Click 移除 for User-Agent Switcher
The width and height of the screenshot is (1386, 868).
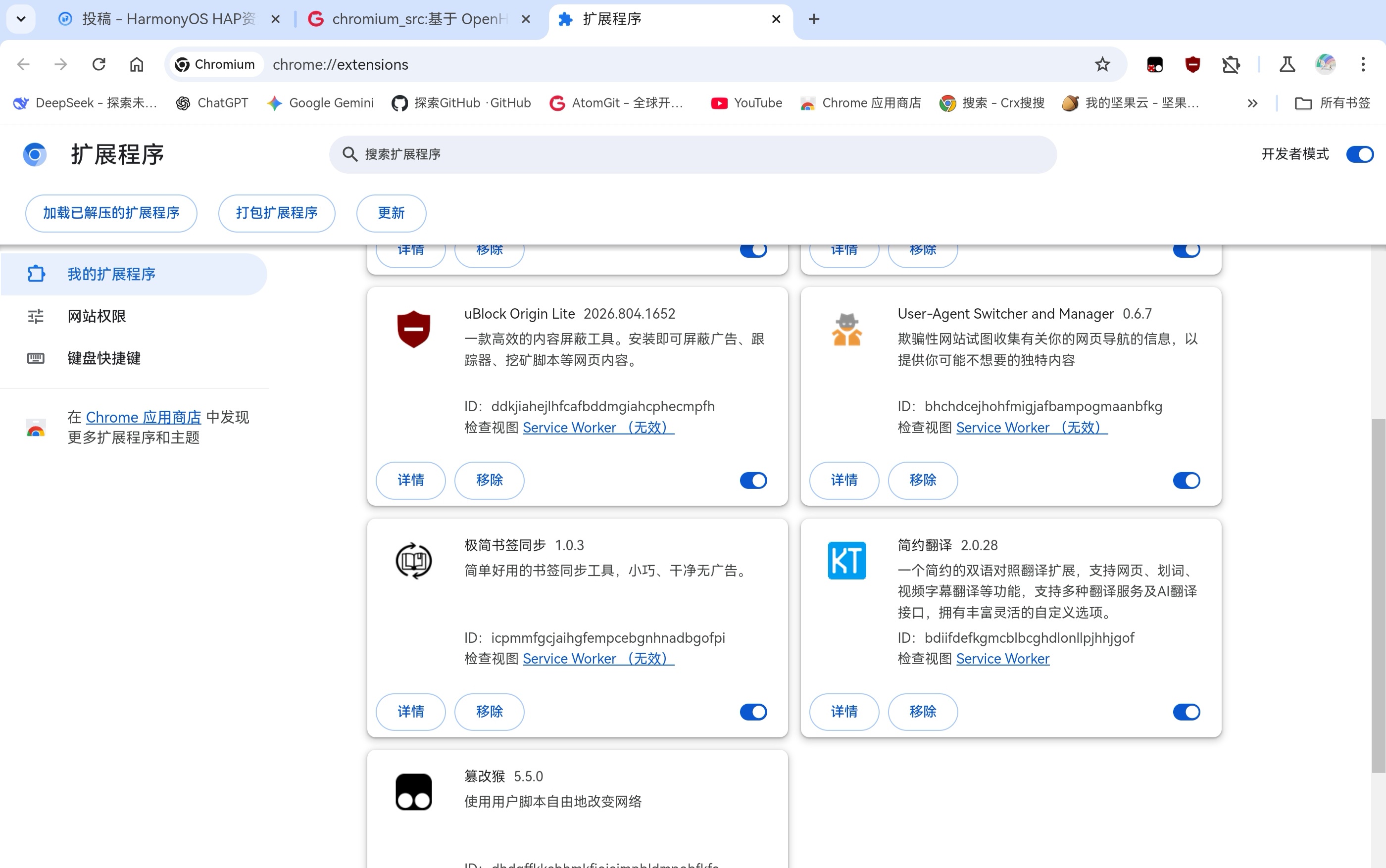coord(923,481)
